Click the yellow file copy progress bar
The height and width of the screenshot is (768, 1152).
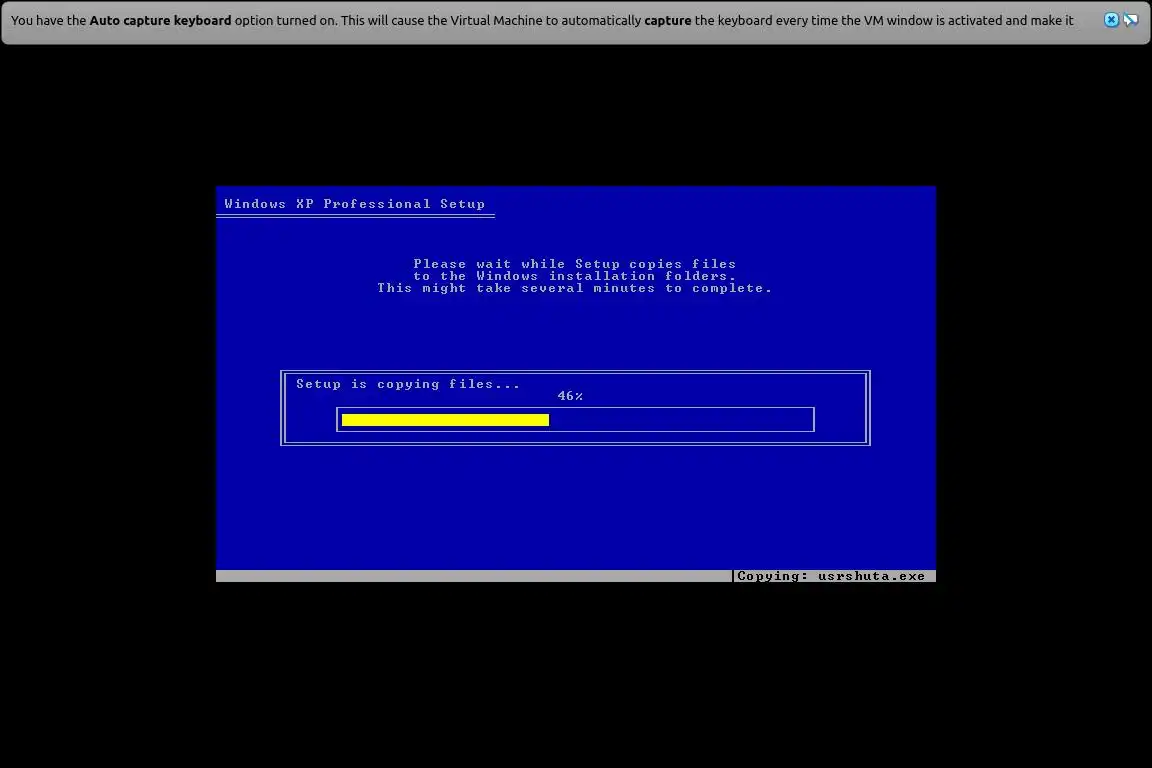(445, 420)
